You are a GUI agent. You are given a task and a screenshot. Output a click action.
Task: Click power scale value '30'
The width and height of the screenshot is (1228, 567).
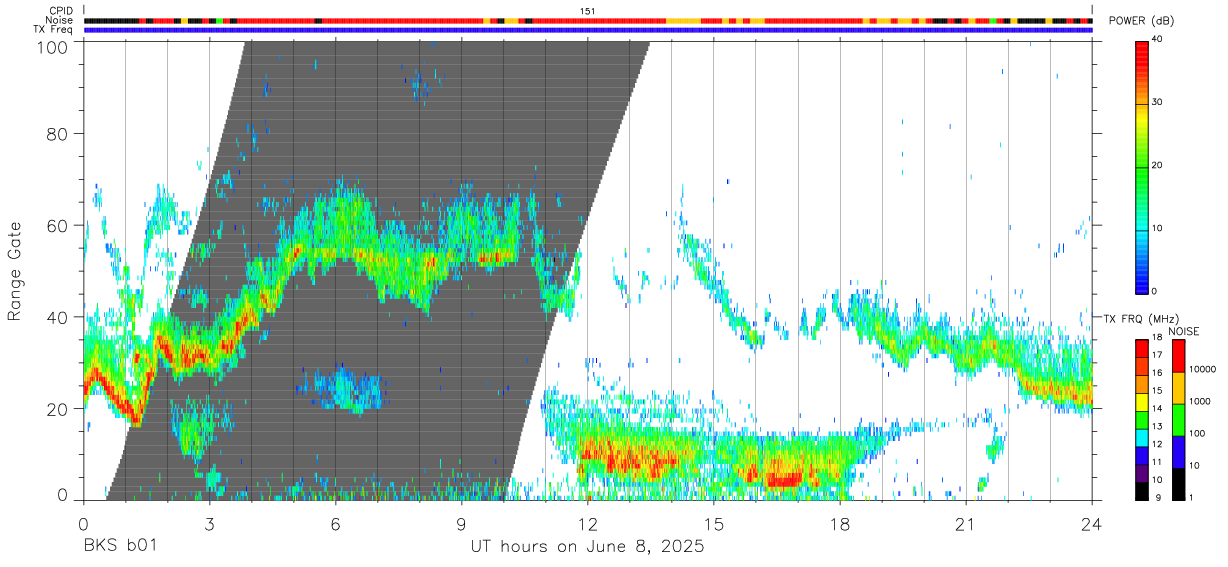[x=1157, y=103]
